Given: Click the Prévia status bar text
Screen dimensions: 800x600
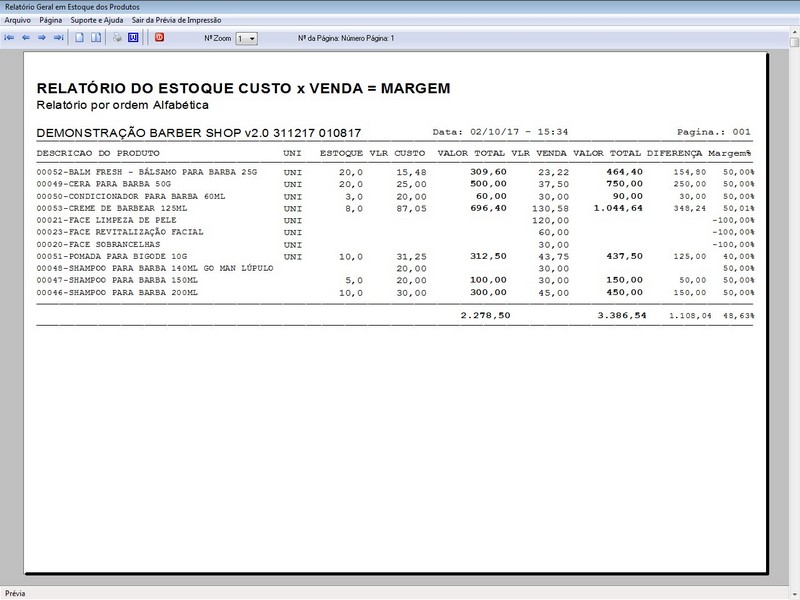Looking at the screenshot, I should click(x=15, y=593).
